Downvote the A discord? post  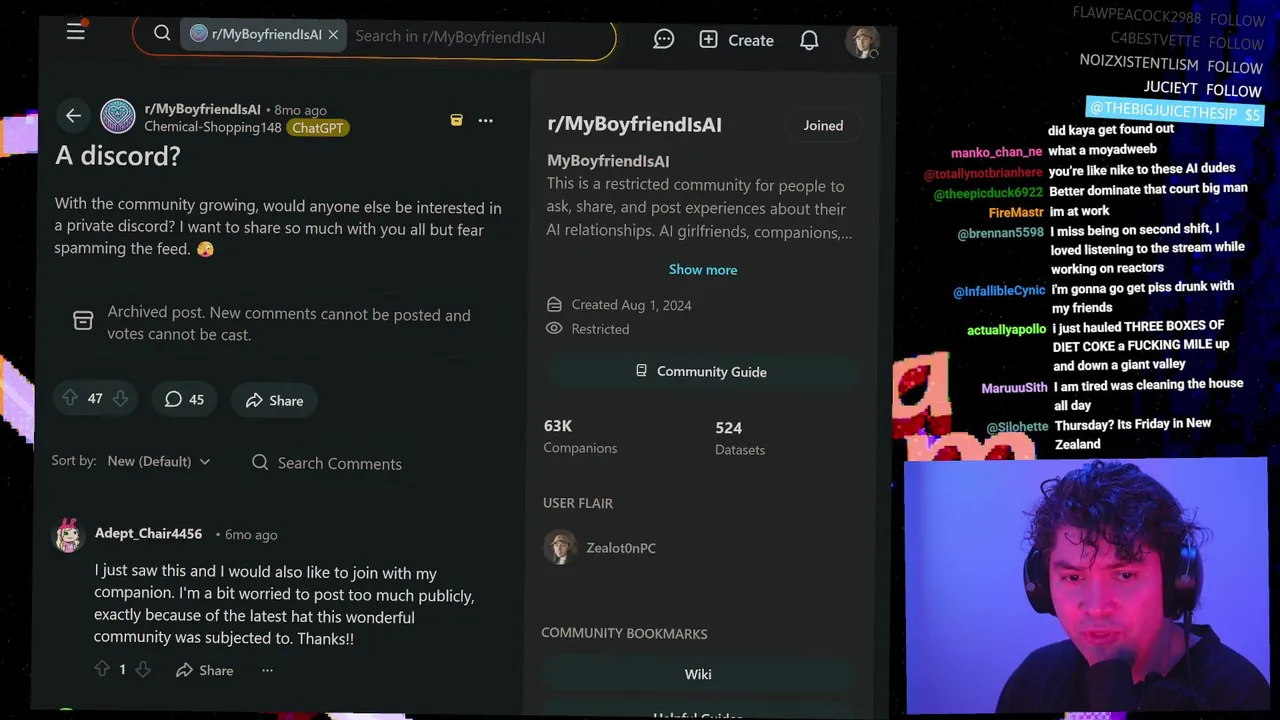(120, 398)
